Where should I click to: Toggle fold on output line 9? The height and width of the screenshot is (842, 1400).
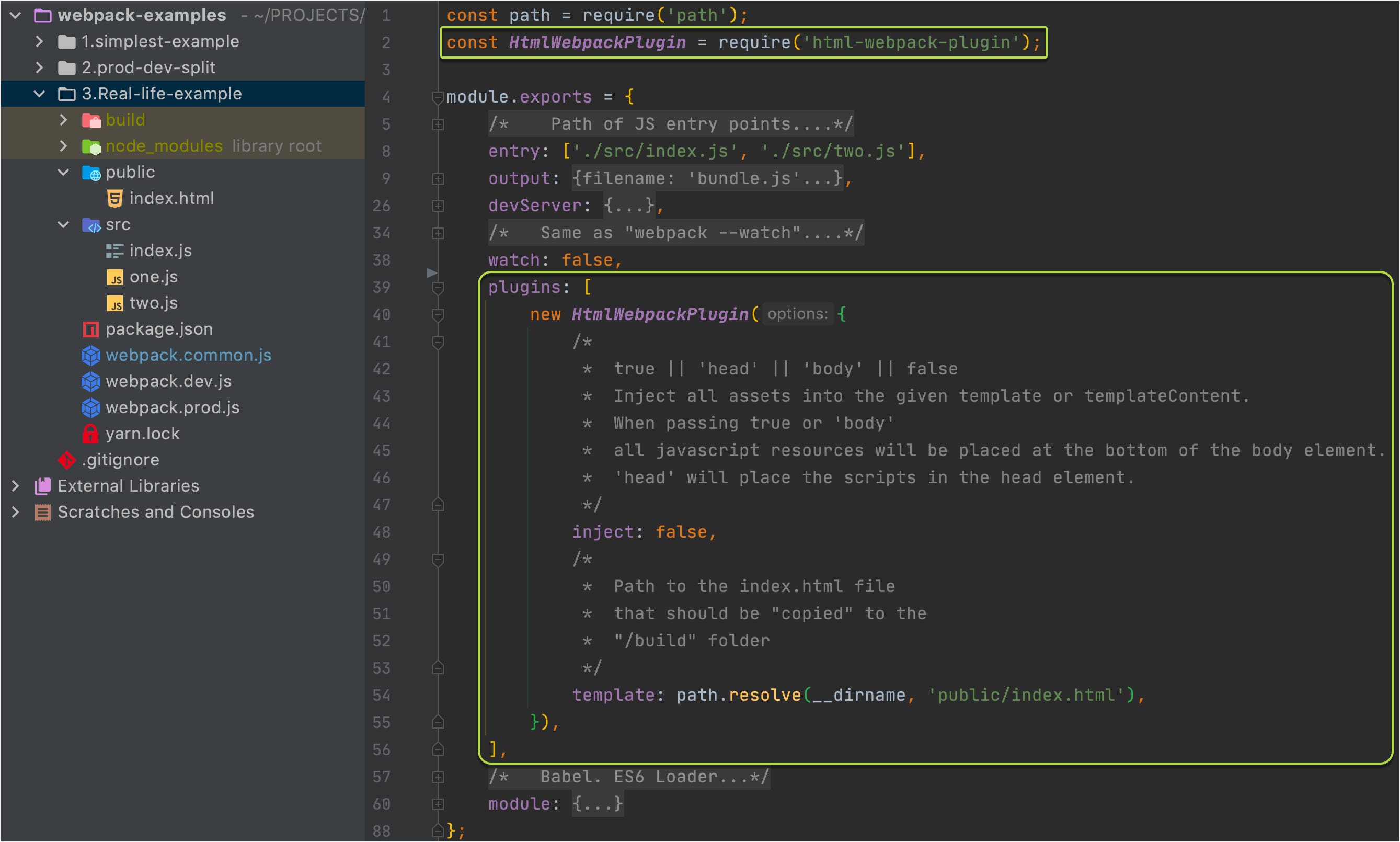coord(438,179)
